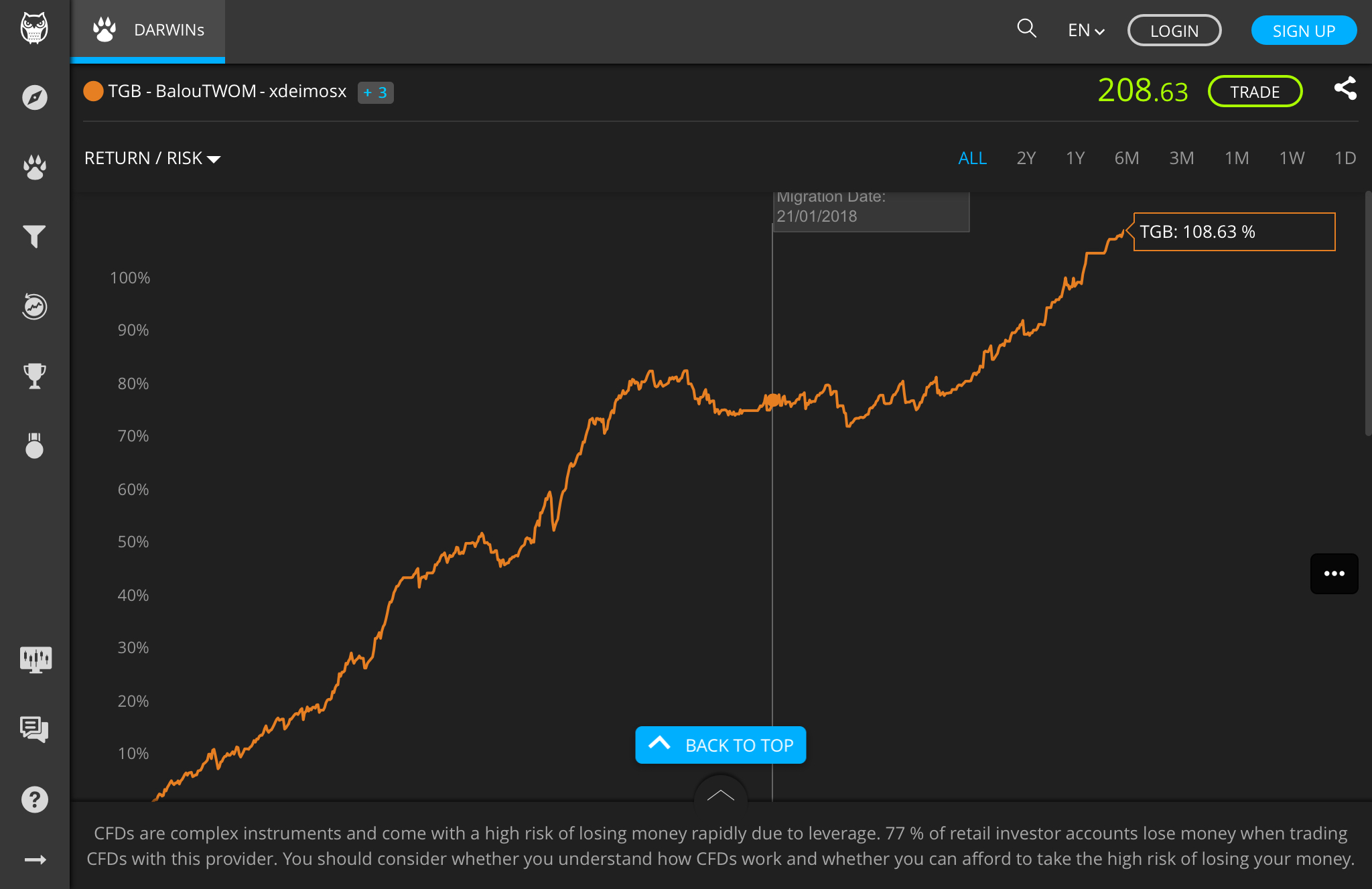Select the ALL time range
Screen dimensions: 1372x889
coord(972,158)
